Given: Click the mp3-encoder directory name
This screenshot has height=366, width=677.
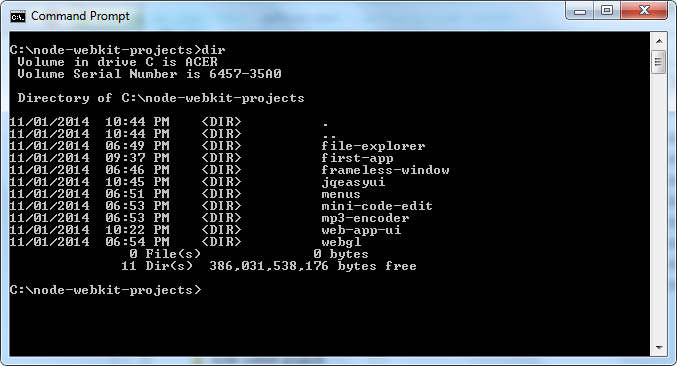Looking at the screenshot, I should (365, 218).
